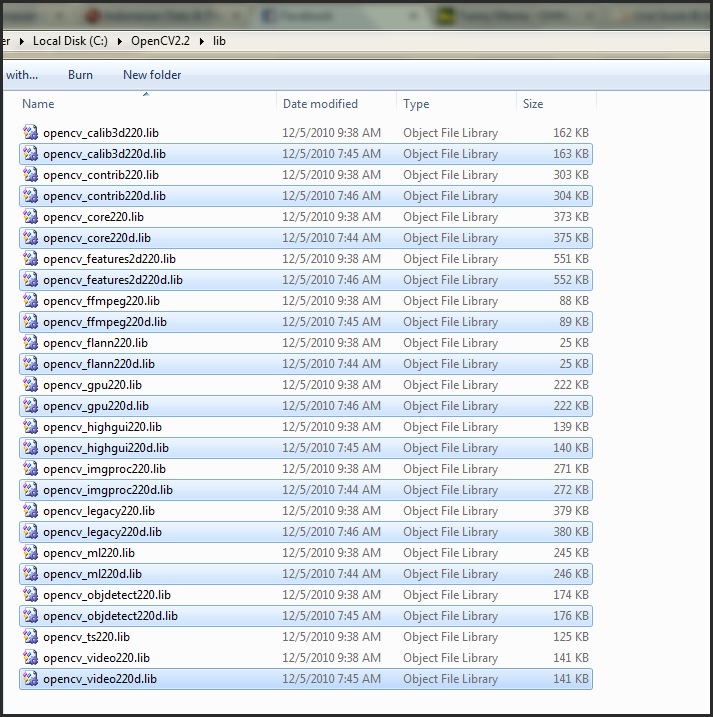
Task: Select file name opencv_imgproc220d.lib
Action: pos(108,490)
